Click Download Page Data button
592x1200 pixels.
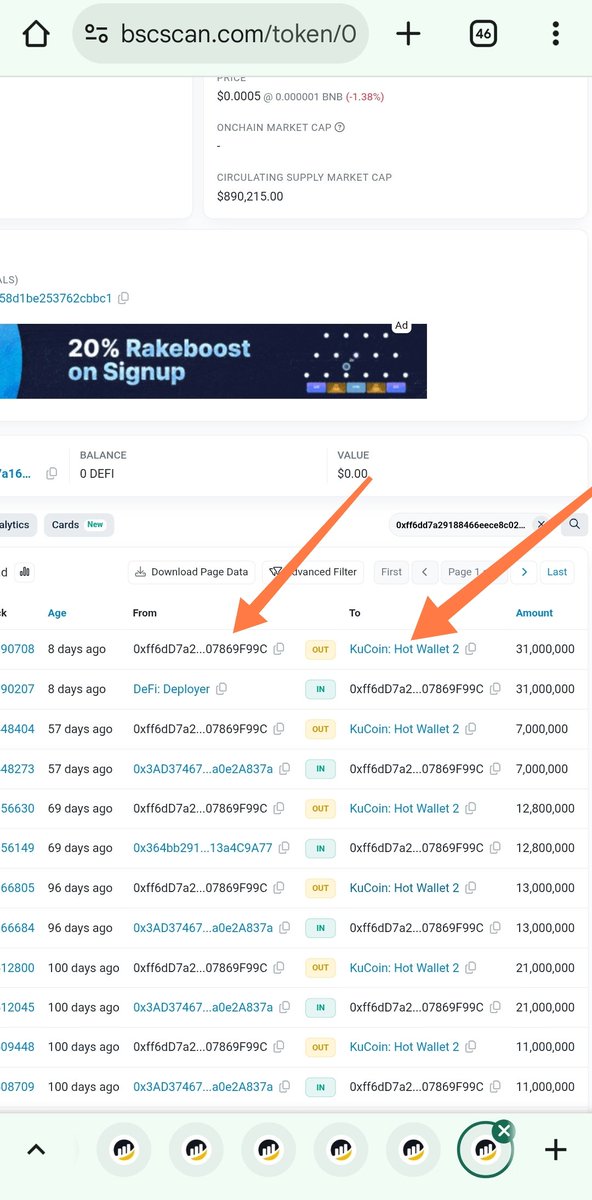tap(192, 572)
